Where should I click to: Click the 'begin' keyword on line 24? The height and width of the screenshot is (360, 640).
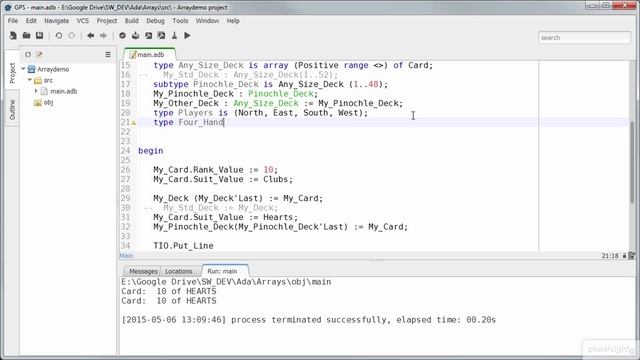pos(150,151)
